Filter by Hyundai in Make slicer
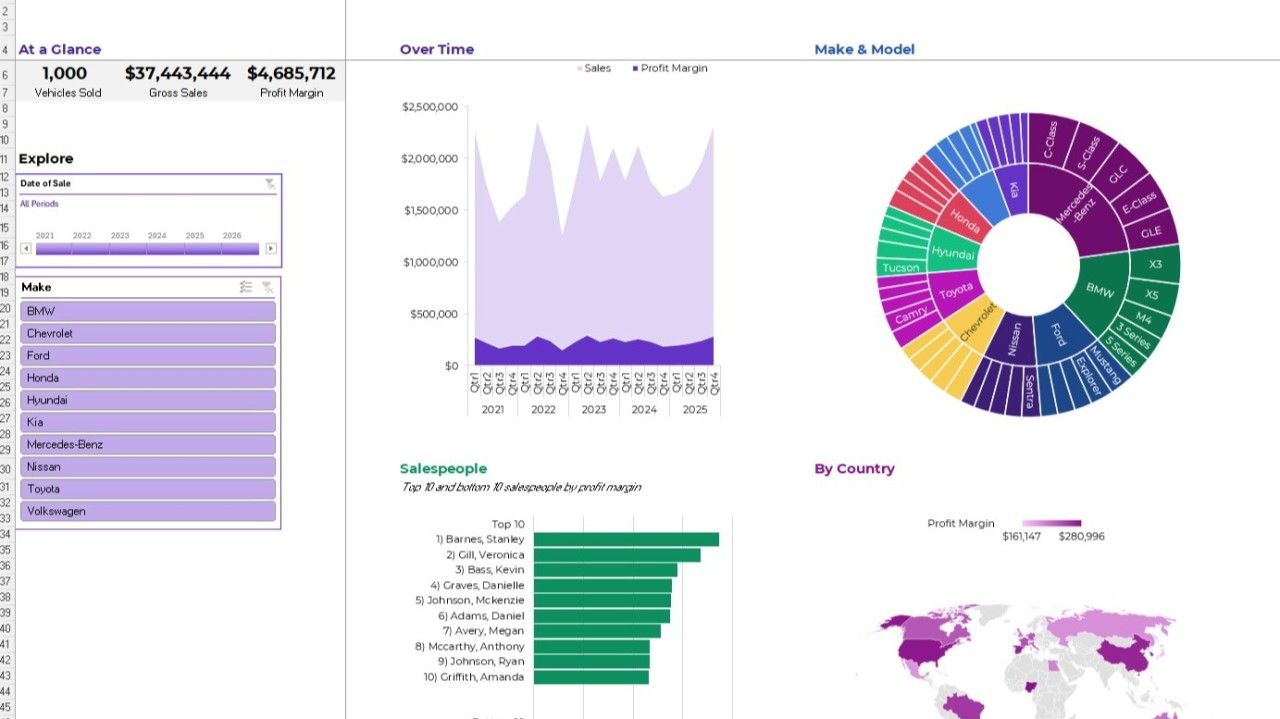 pyautogui.click(x=148, y=400)
